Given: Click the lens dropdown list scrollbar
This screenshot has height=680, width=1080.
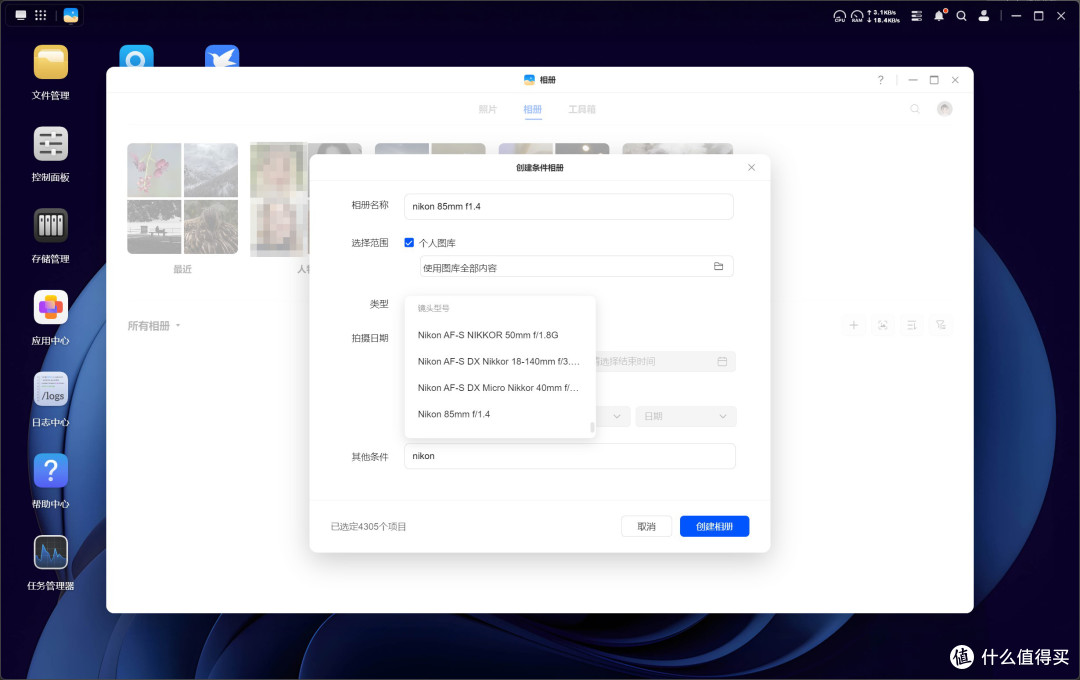Looking at the screenshot, I should 592,427.
